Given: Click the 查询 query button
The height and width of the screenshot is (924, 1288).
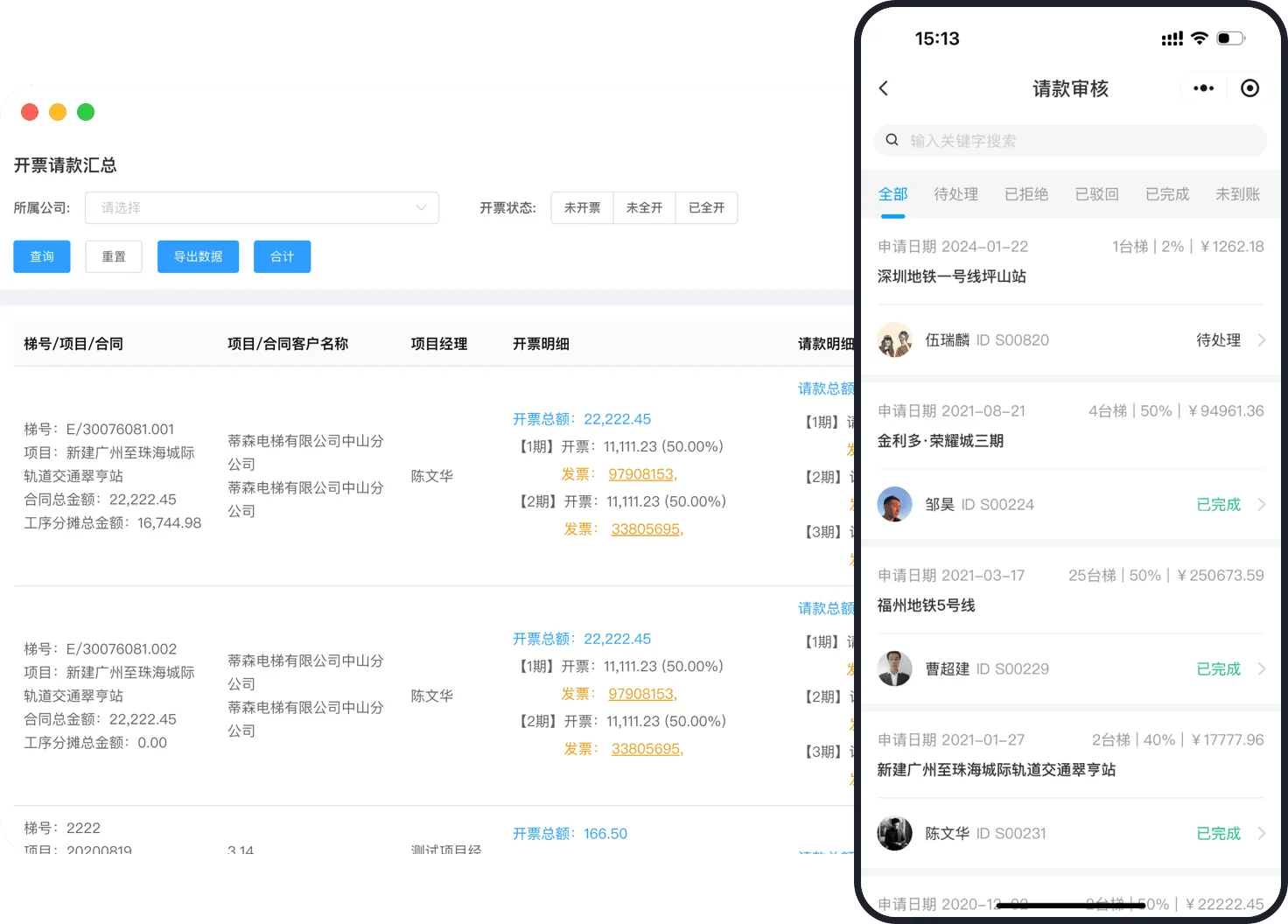Looking at the screenshot, I should (41, 256).
